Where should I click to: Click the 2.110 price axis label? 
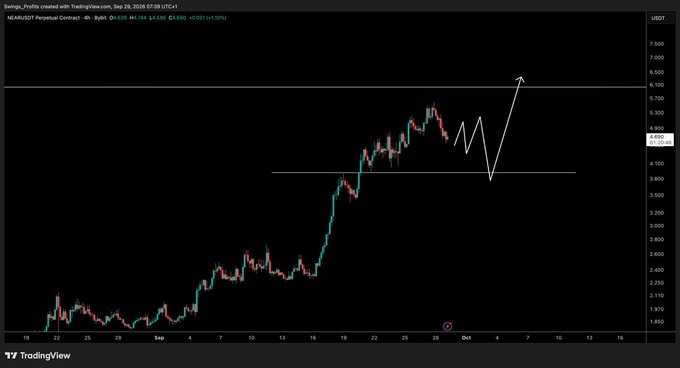[657, 296]
